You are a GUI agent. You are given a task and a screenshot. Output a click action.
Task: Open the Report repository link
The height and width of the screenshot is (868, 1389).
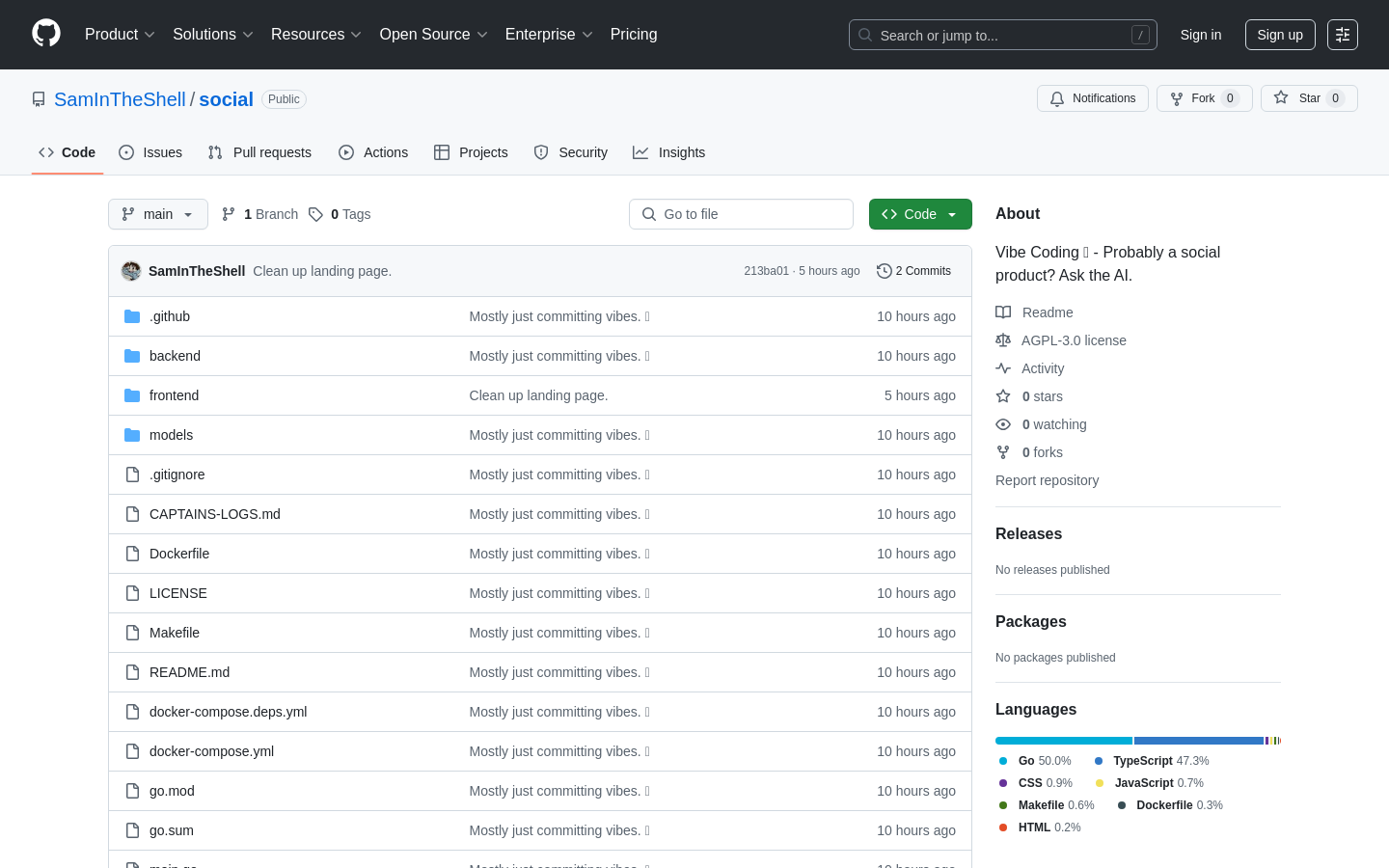(x=1047, y=480)
